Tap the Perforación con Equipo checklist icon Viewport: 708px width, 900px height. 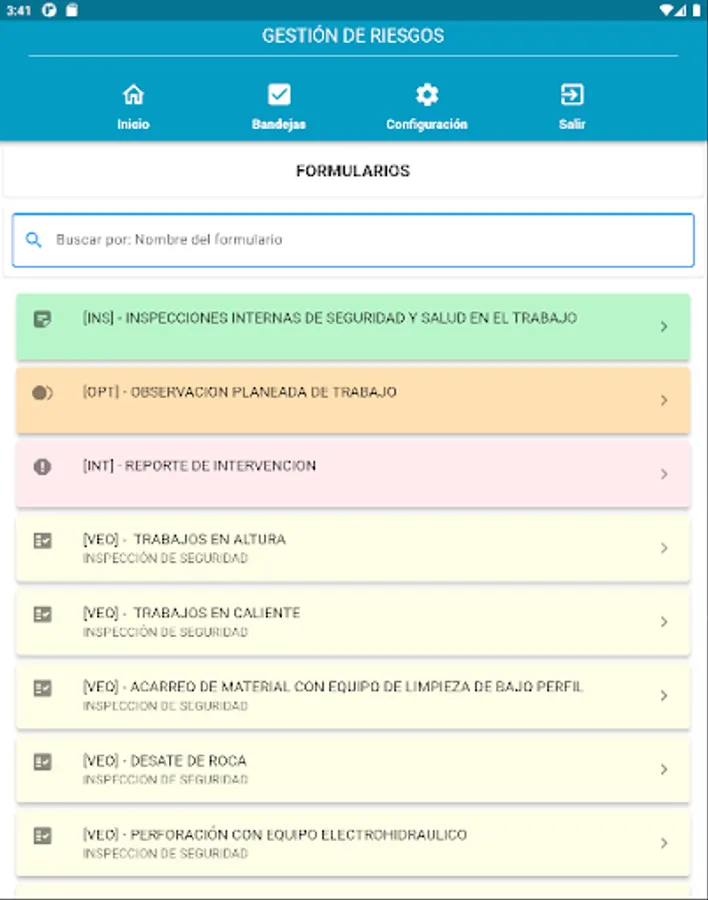tap(42, 836)
